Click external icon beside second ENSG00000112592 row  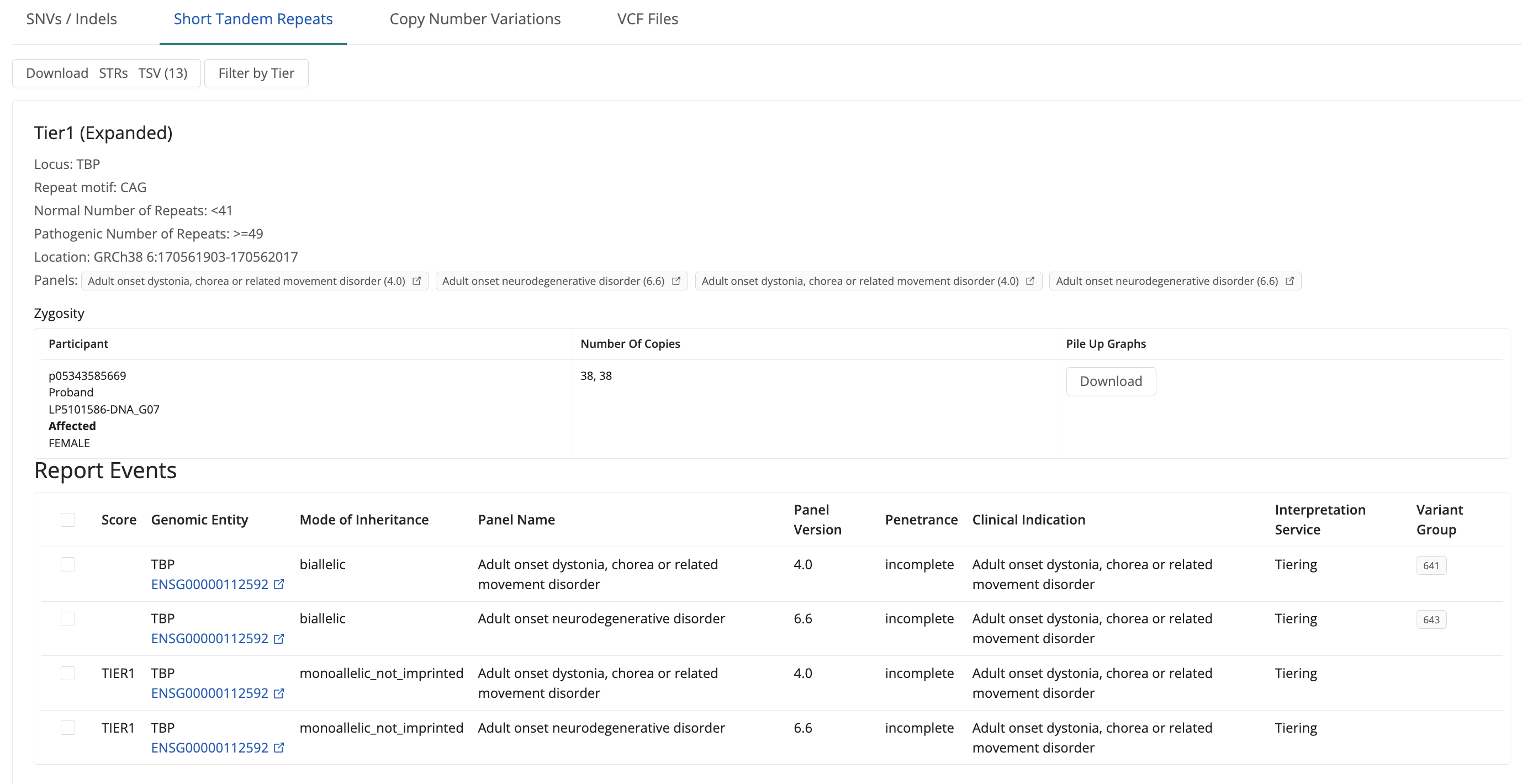click(279, 639)
